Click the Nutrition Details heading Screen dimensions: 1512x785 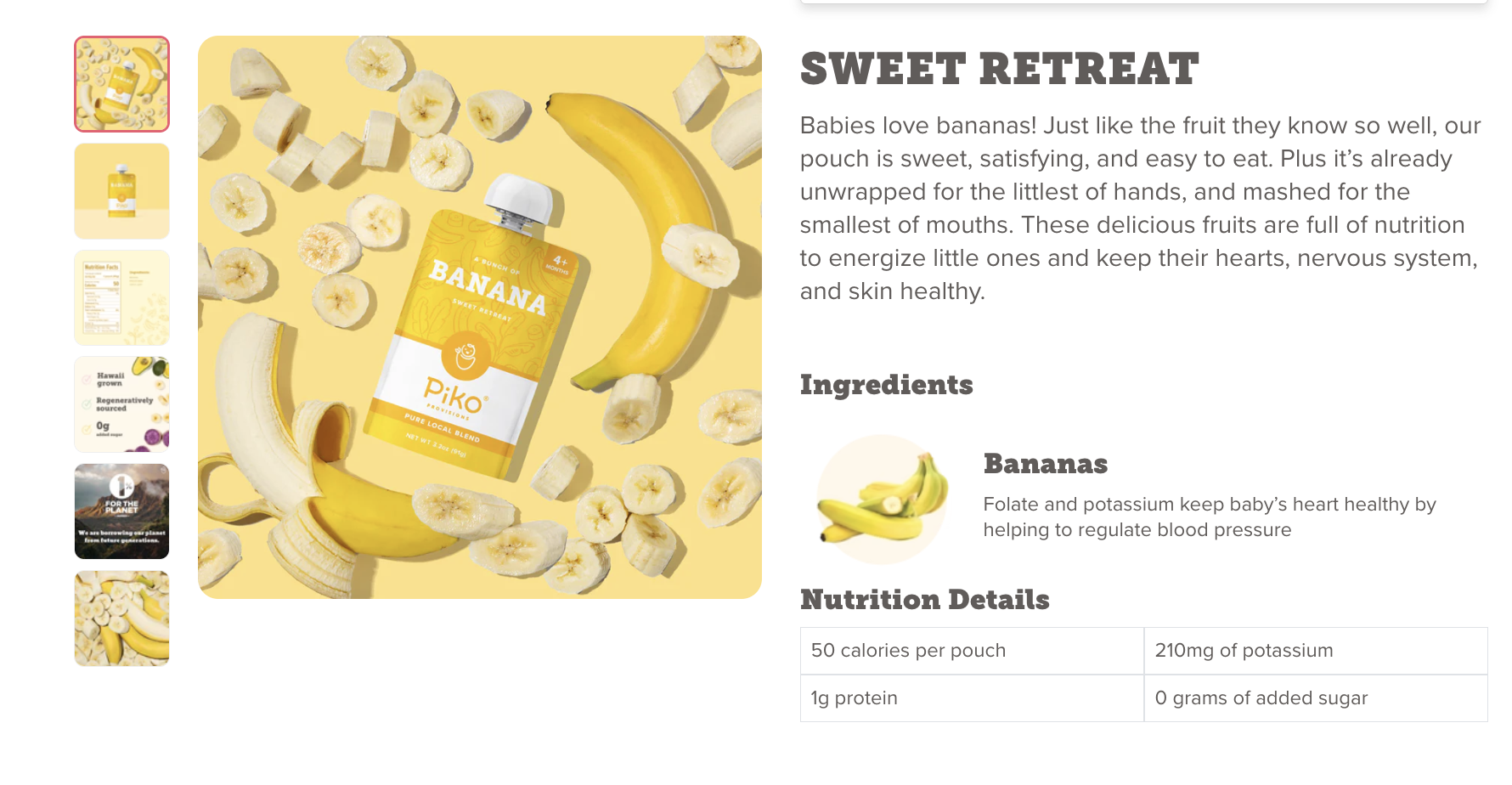pos(925,600)
